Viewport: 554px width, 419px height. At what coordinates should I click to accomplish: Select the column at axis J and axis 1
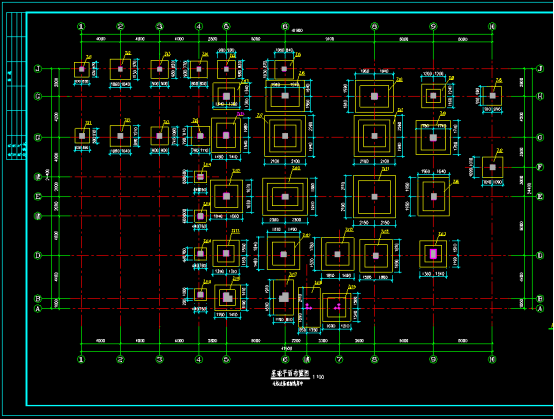tap(82, 69)
